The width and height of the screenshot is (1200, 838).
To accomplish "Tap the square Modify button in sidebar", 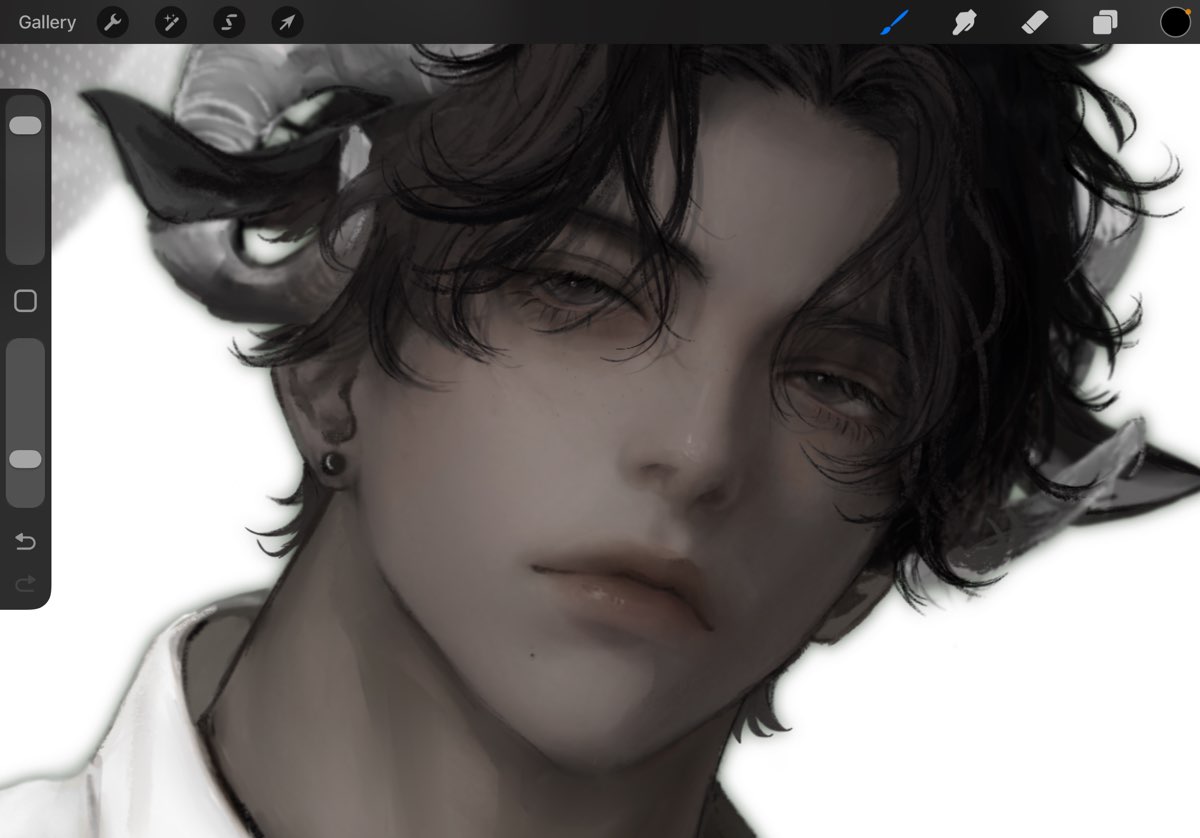I will 25,301.
